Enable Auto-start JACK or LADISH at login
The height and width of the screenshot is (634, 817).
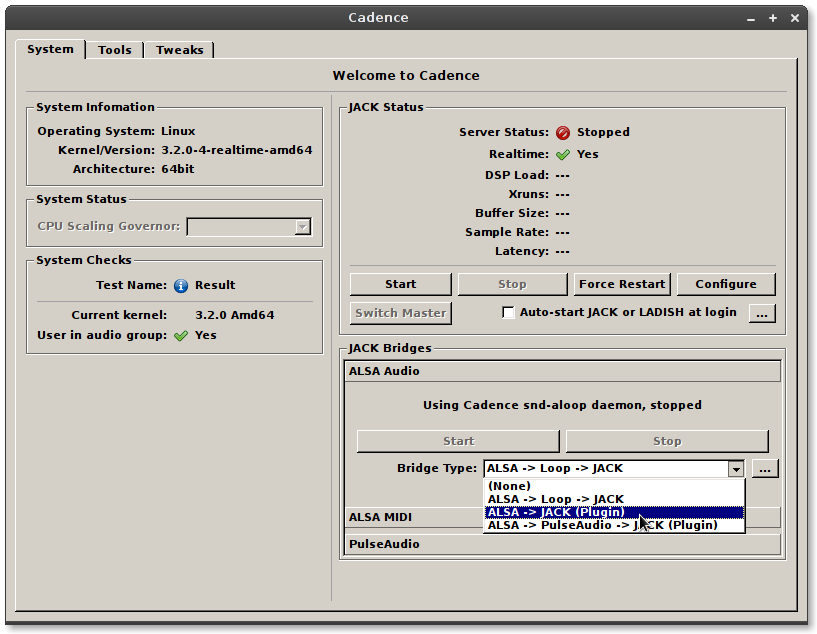(509, 313)
